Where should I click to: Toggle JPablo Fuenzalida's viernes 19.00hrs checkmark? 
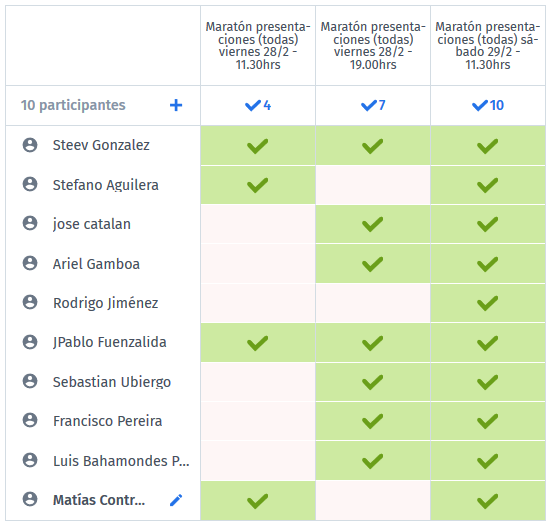coord(373,343)
